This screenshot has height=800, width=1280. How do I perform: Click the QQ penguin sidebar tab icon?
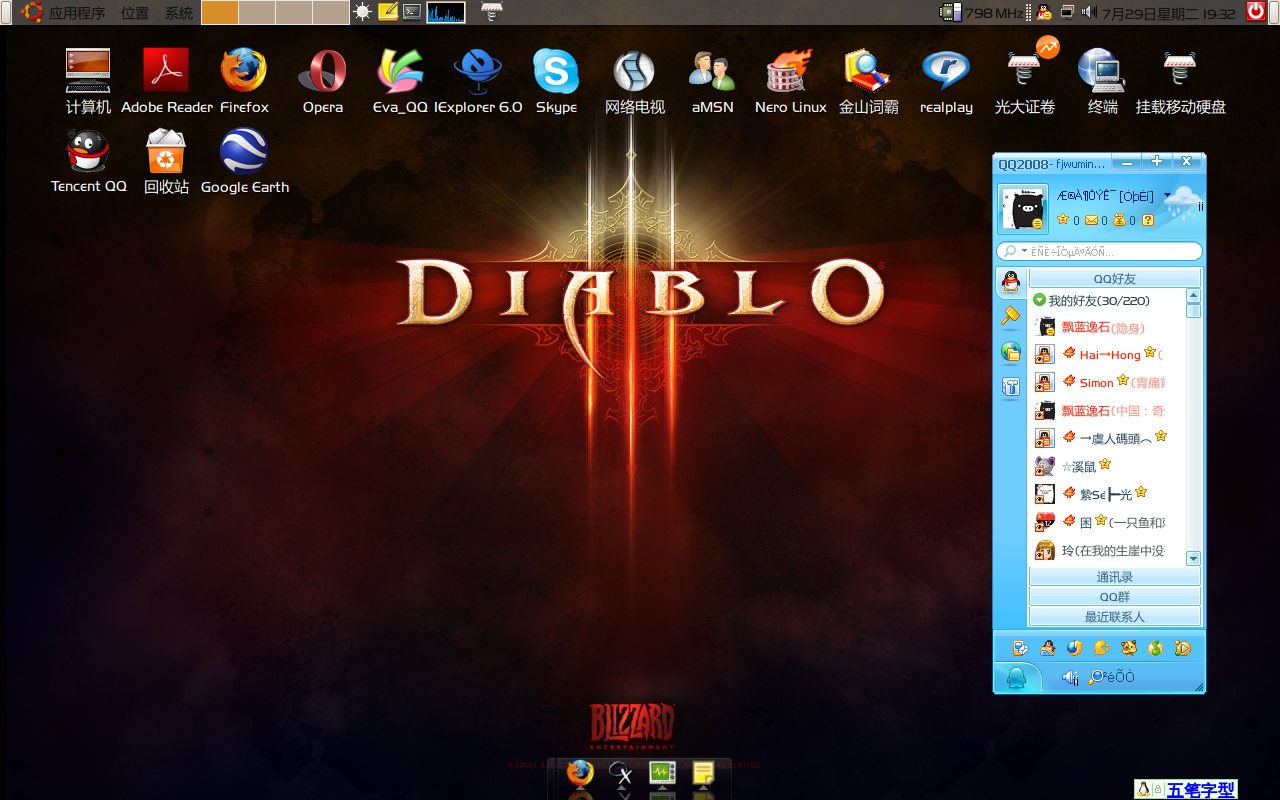[1011, 282]
